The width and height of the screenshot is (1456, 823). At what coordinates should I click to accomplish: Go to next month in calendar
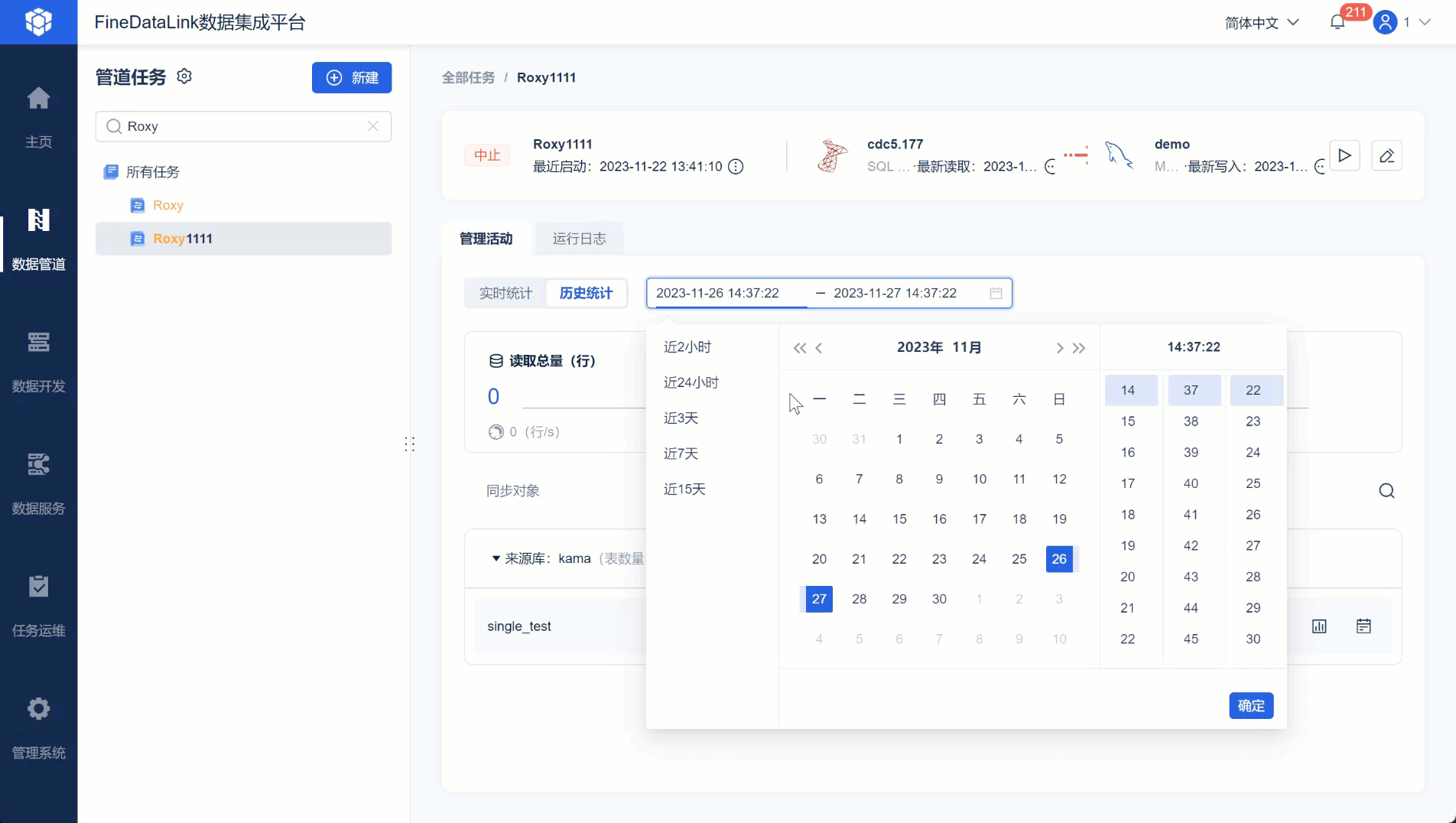1059,348
